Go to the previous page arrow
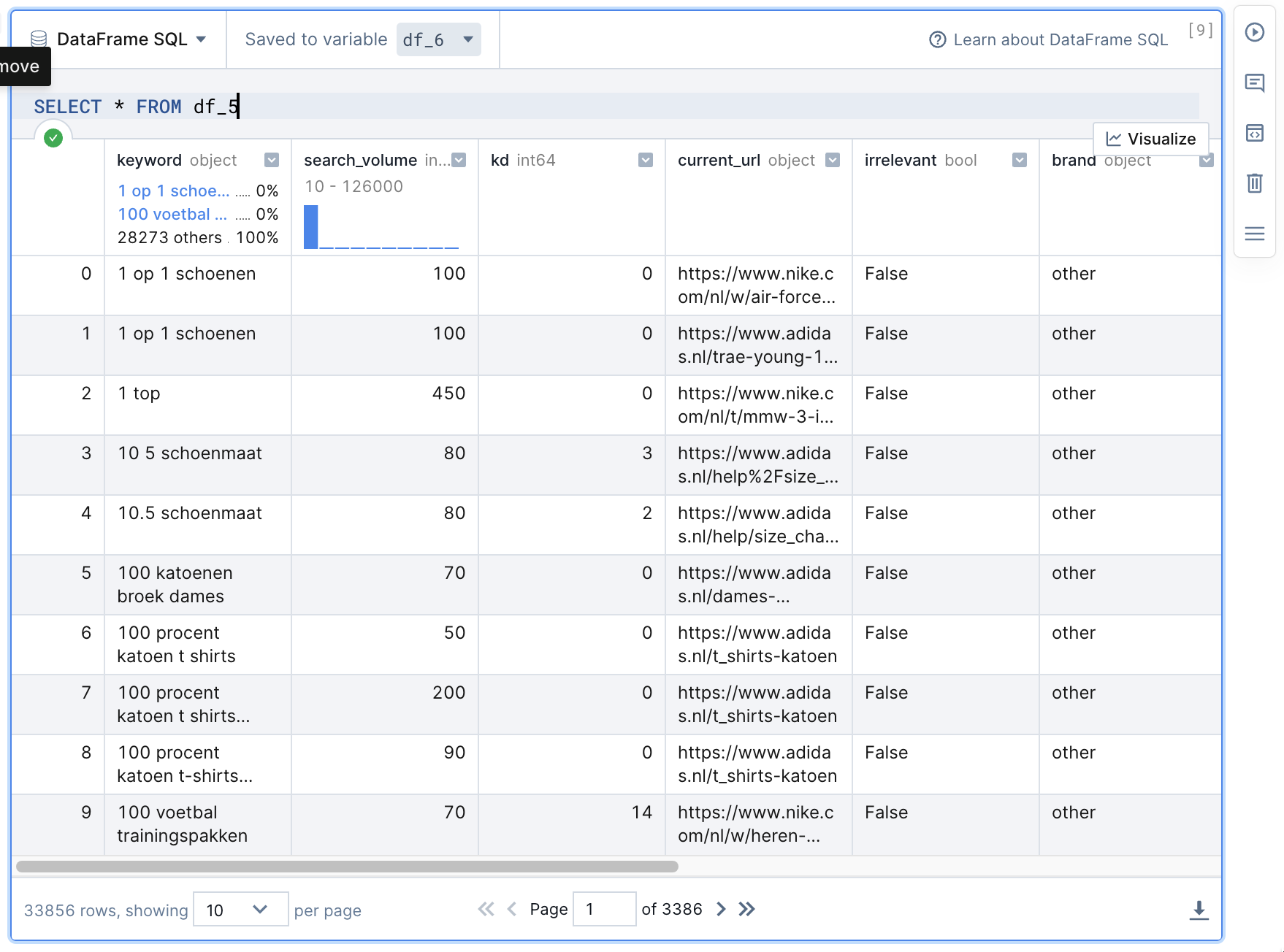This screenshot has width=1284, height=952. click(511, 909)
